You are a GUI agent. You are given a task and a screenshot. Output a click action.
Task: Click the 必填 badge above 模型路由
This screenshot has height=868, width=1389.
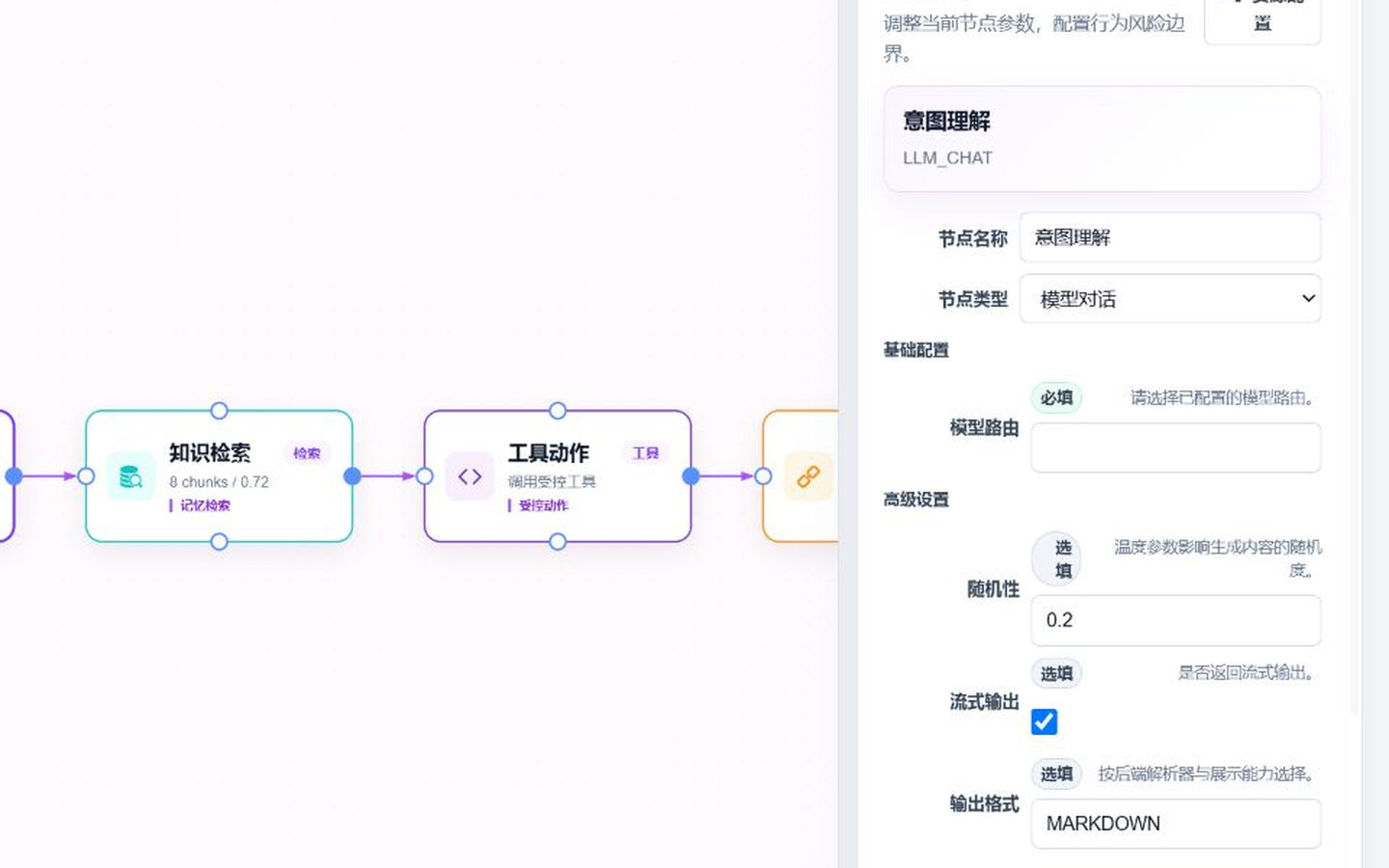tap(1056, 397)
